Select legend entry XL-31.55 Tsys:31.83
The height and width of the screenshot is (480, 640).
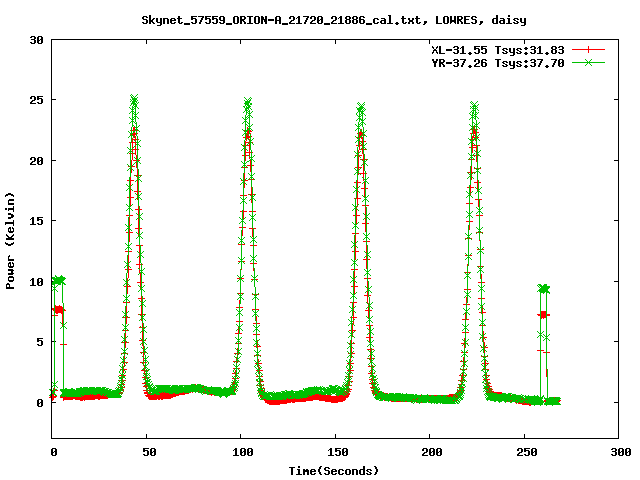(x=498, y=50)
